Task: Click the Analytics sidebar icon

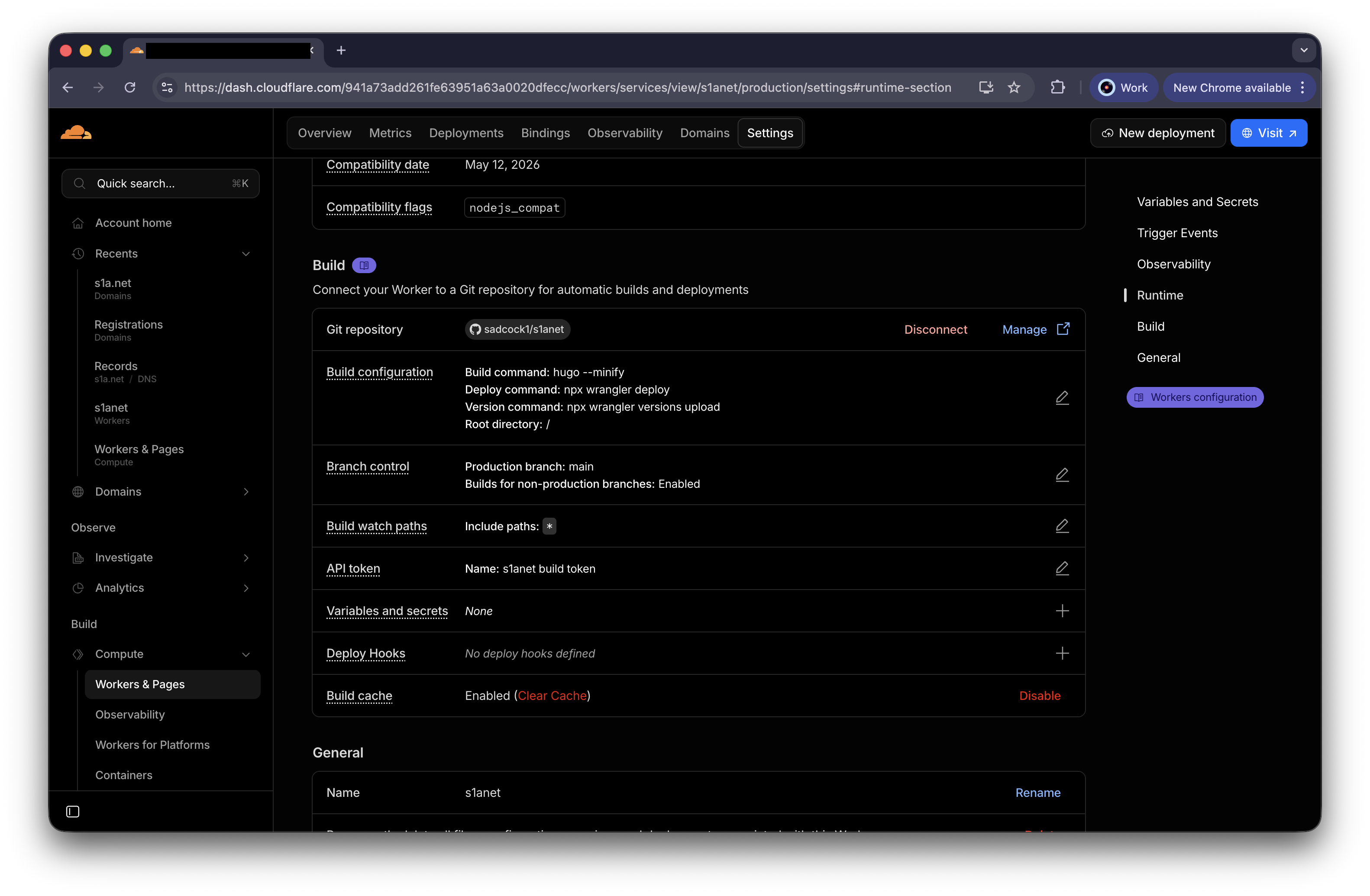Action: [78, 588]
